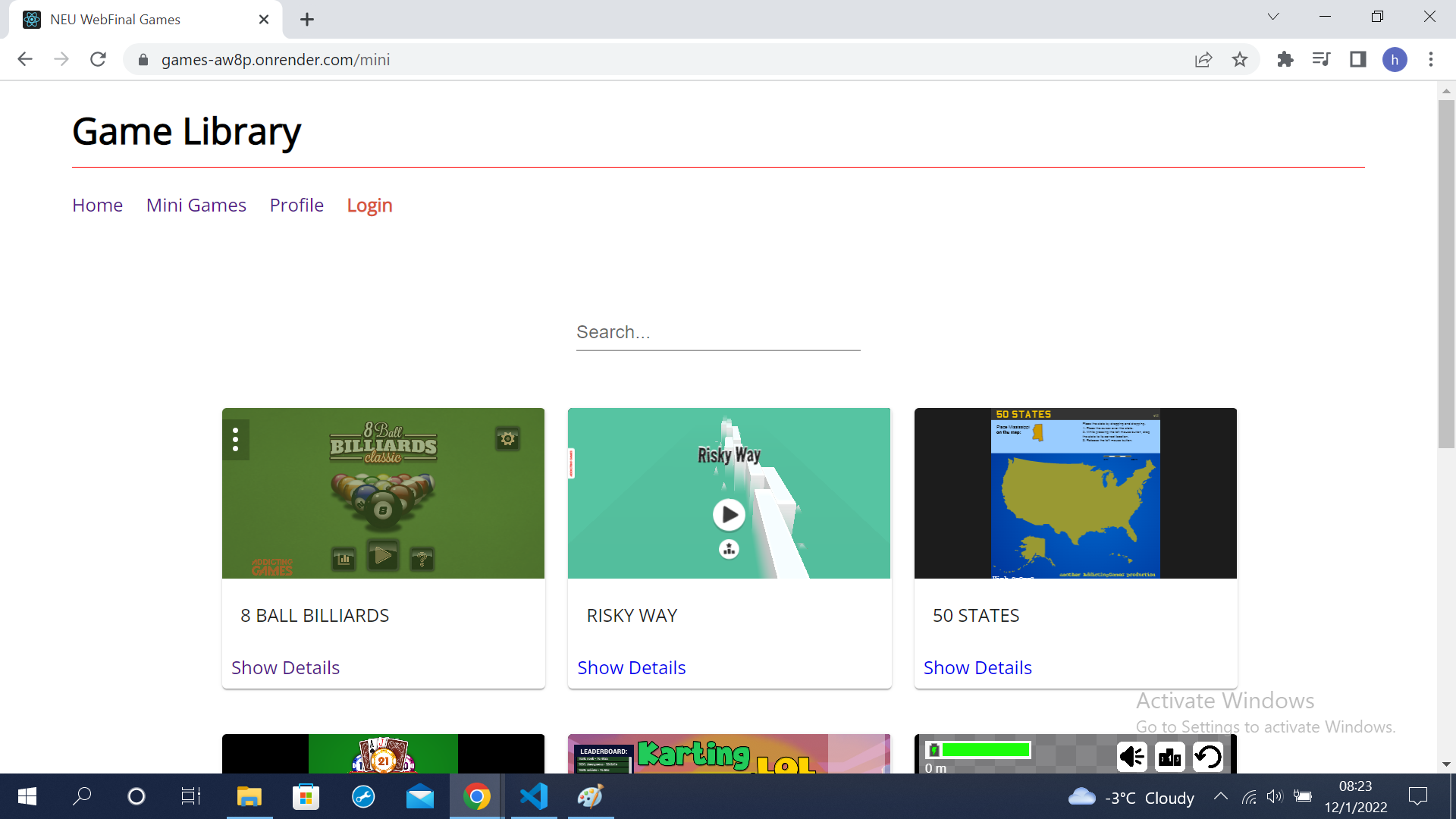1456x819 pixels.
Task: Reload the current page
Action: click(98, 60)
